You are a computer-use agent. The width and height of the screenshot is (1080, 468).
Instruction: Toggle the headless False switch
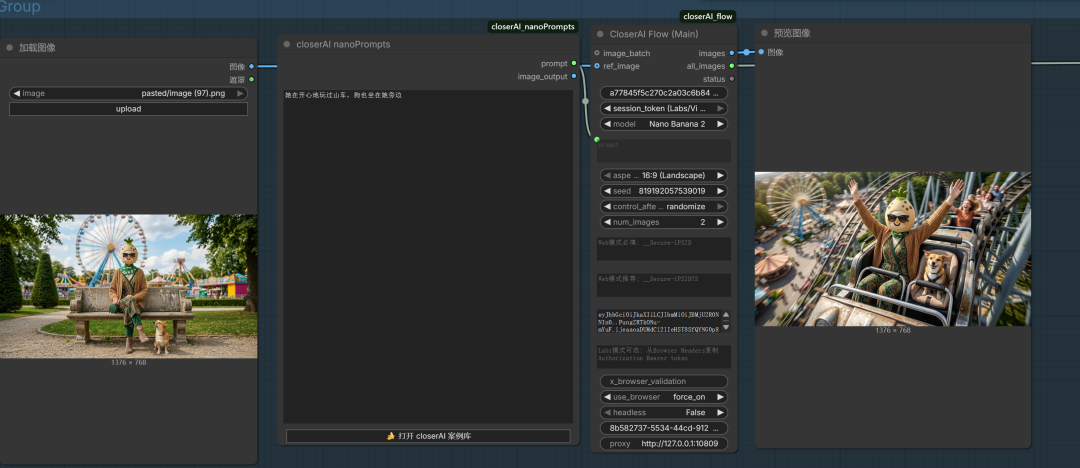(664, 412)
